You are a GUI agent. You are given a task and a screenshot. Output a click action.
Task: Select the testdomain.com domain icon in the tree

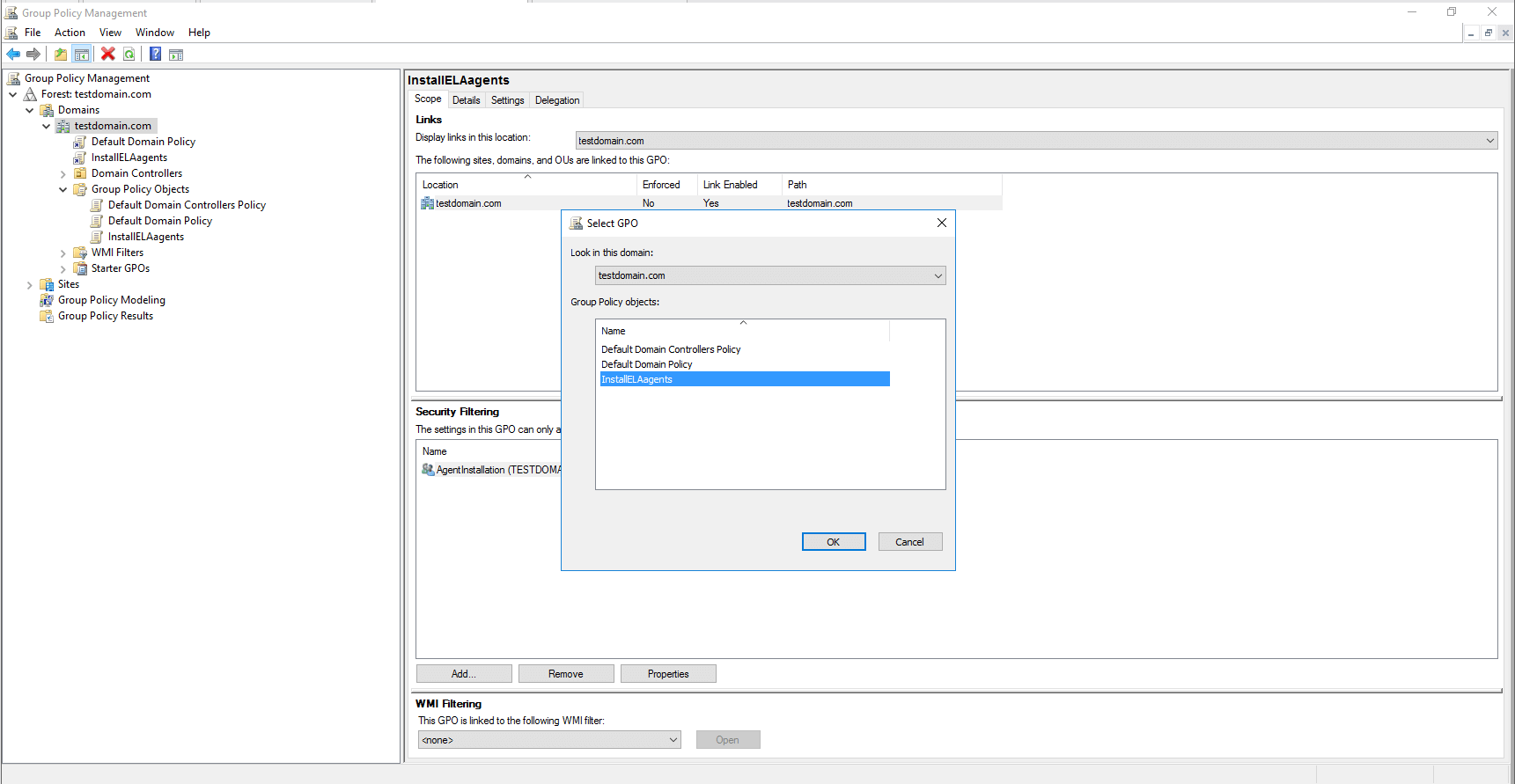63,126
